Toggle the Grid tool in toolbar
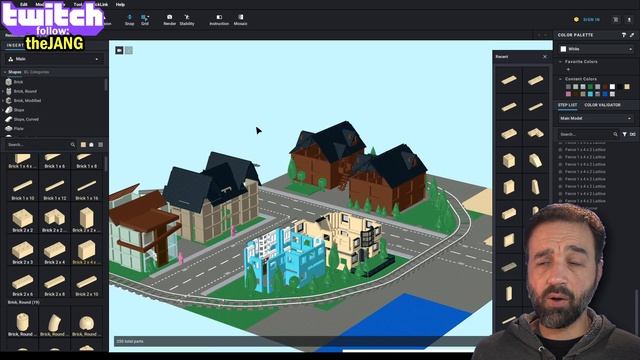 145,20
